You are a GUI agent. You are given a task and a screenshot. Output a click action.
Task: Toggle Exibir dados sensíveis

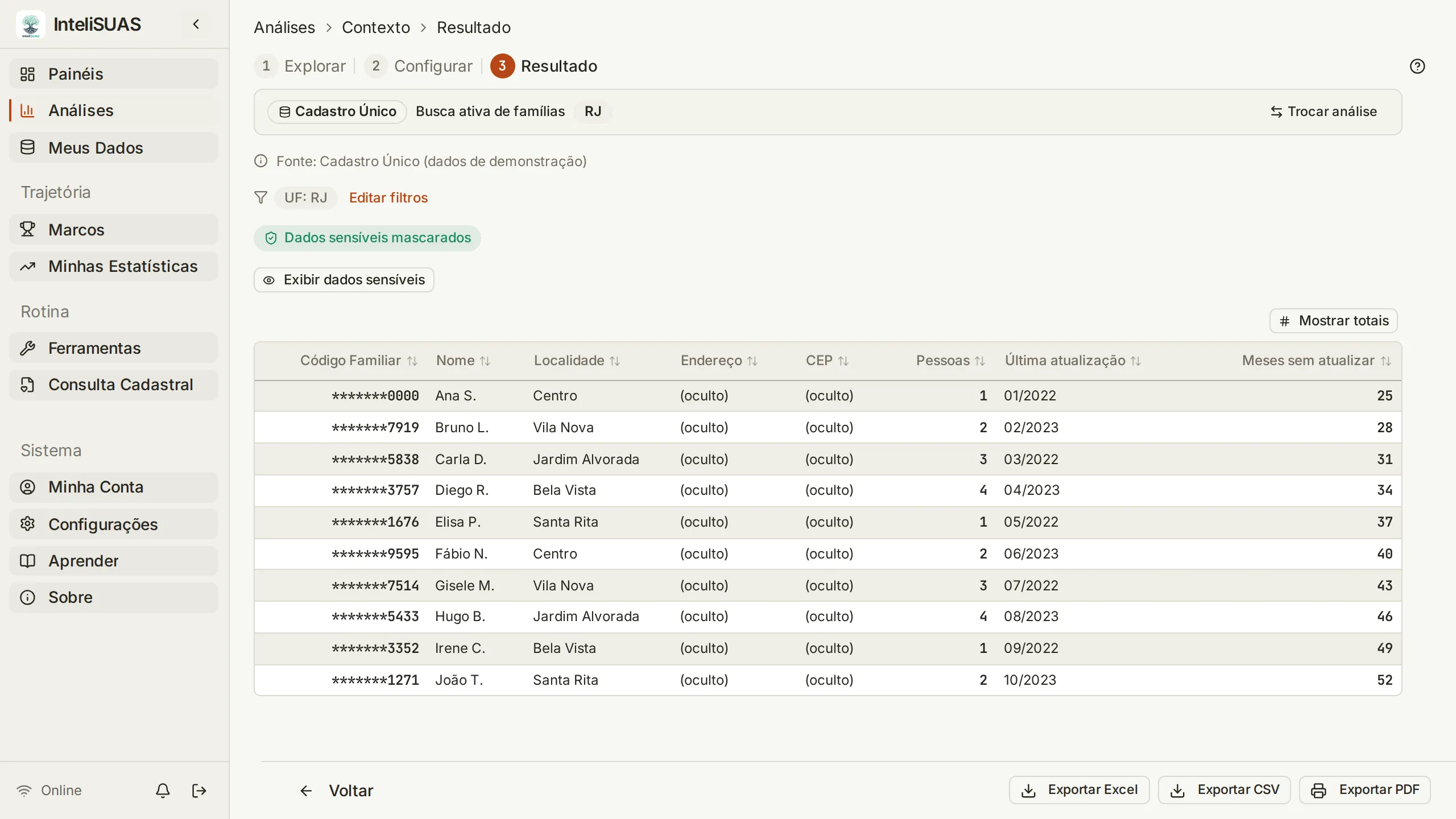344,280
